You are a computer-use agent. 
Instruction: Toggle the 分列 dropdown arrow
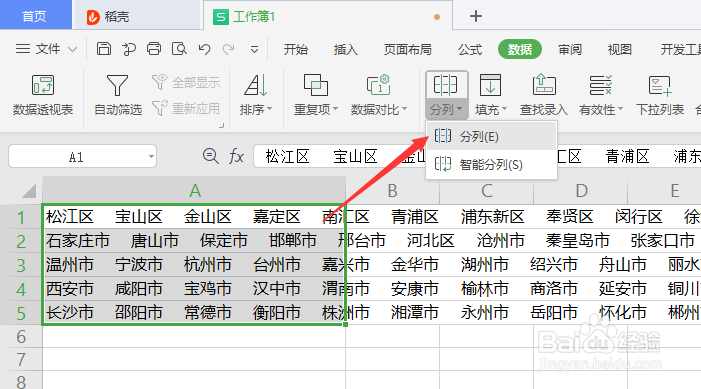460,109
